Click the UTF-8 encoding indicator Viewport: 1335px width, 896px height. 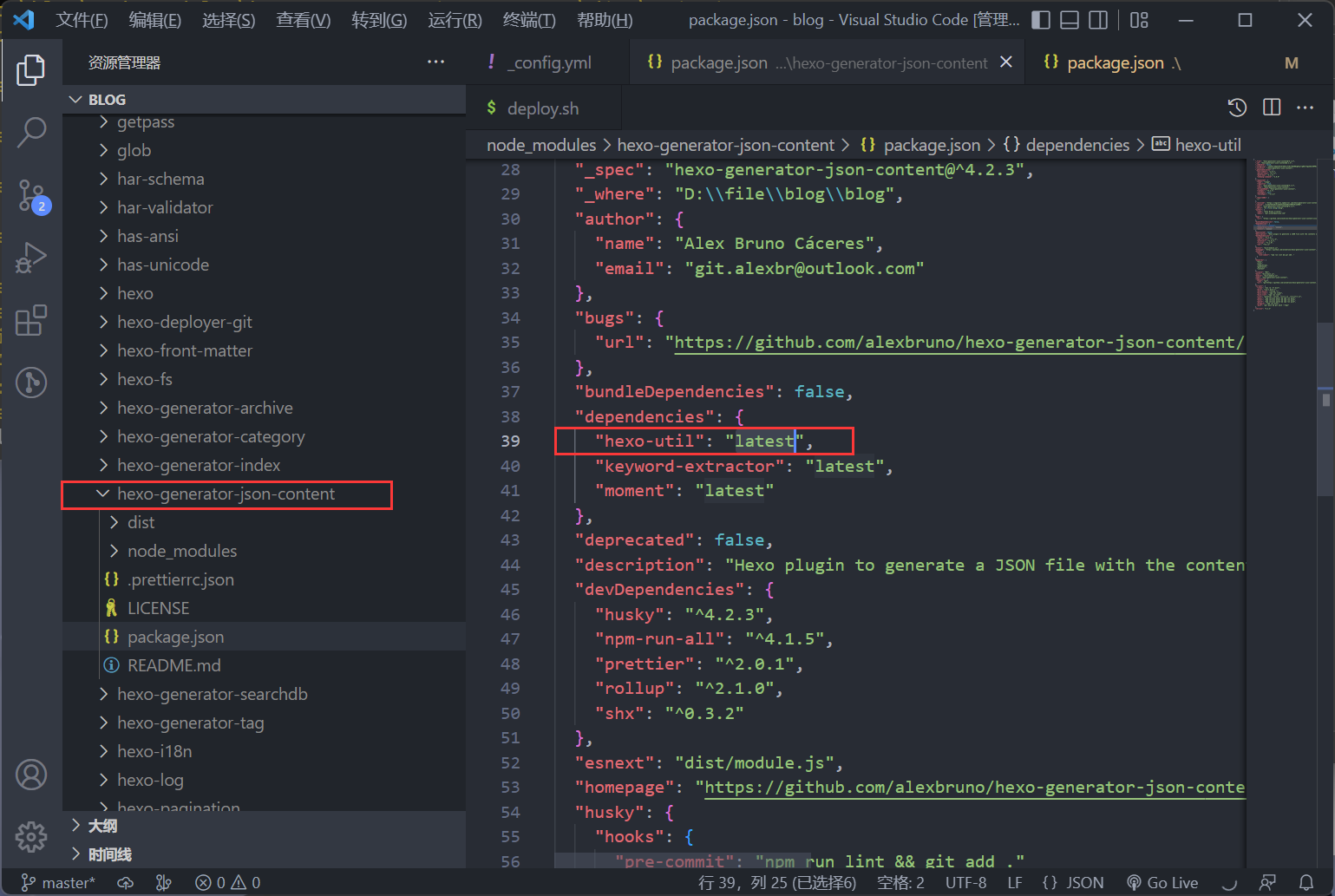coord(965,881)
